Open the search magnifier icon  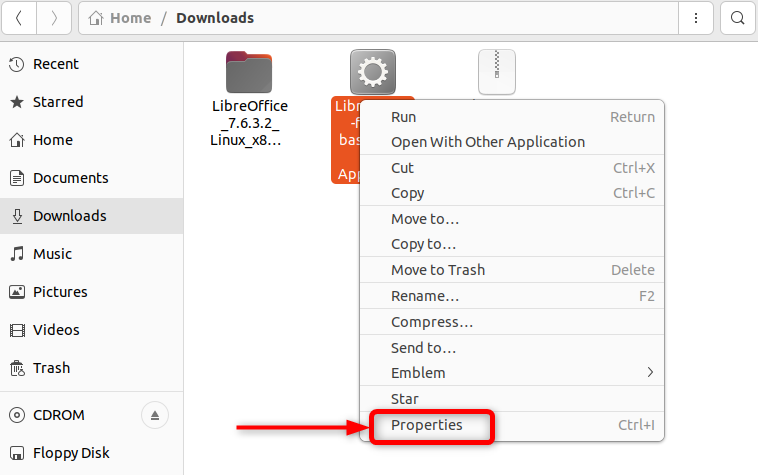point(738,18)
